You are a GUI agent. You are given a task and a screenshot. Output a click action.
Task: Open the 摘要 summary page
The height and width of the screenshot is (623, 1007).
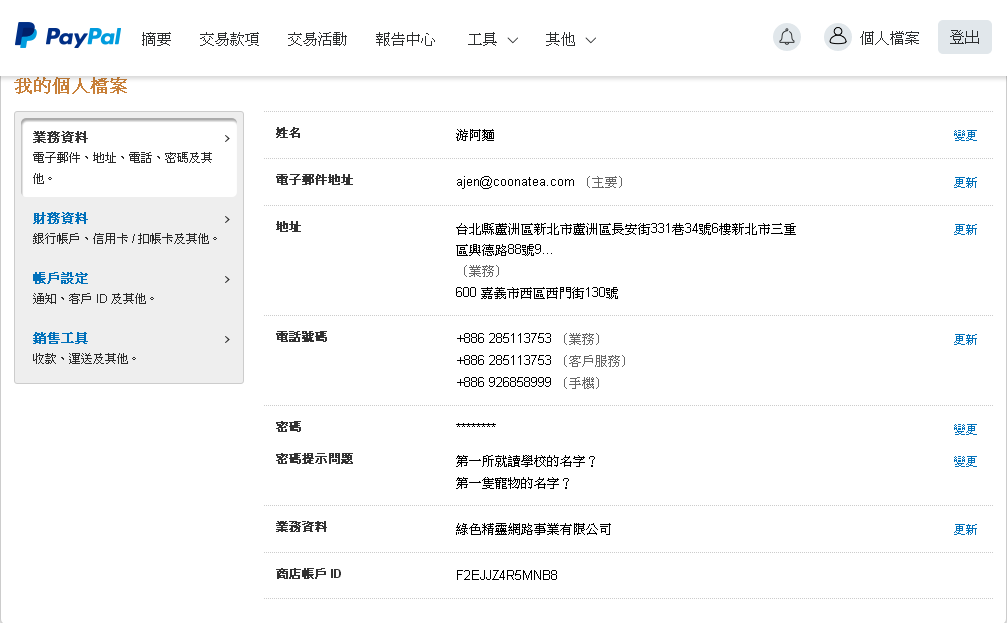(156, 39)
